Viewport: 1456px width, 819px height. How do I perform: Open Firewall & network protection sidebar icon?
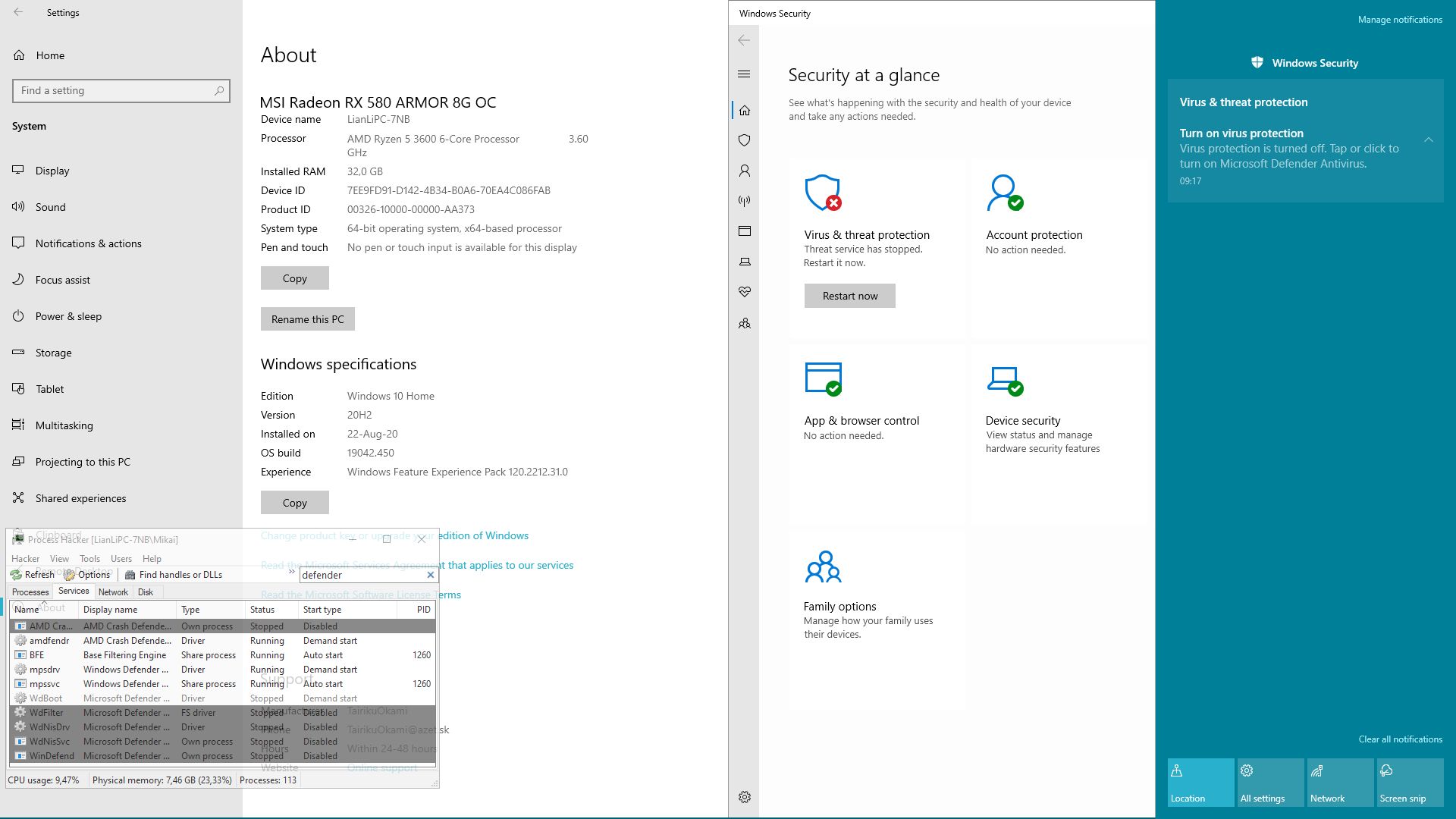pos(745,201)
